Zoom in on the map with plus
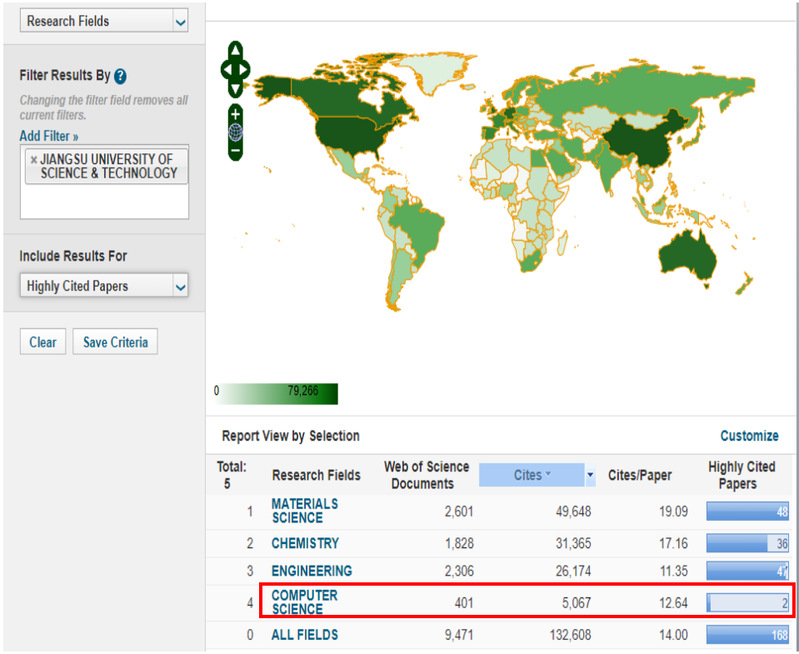 click(x=235, y=113)
